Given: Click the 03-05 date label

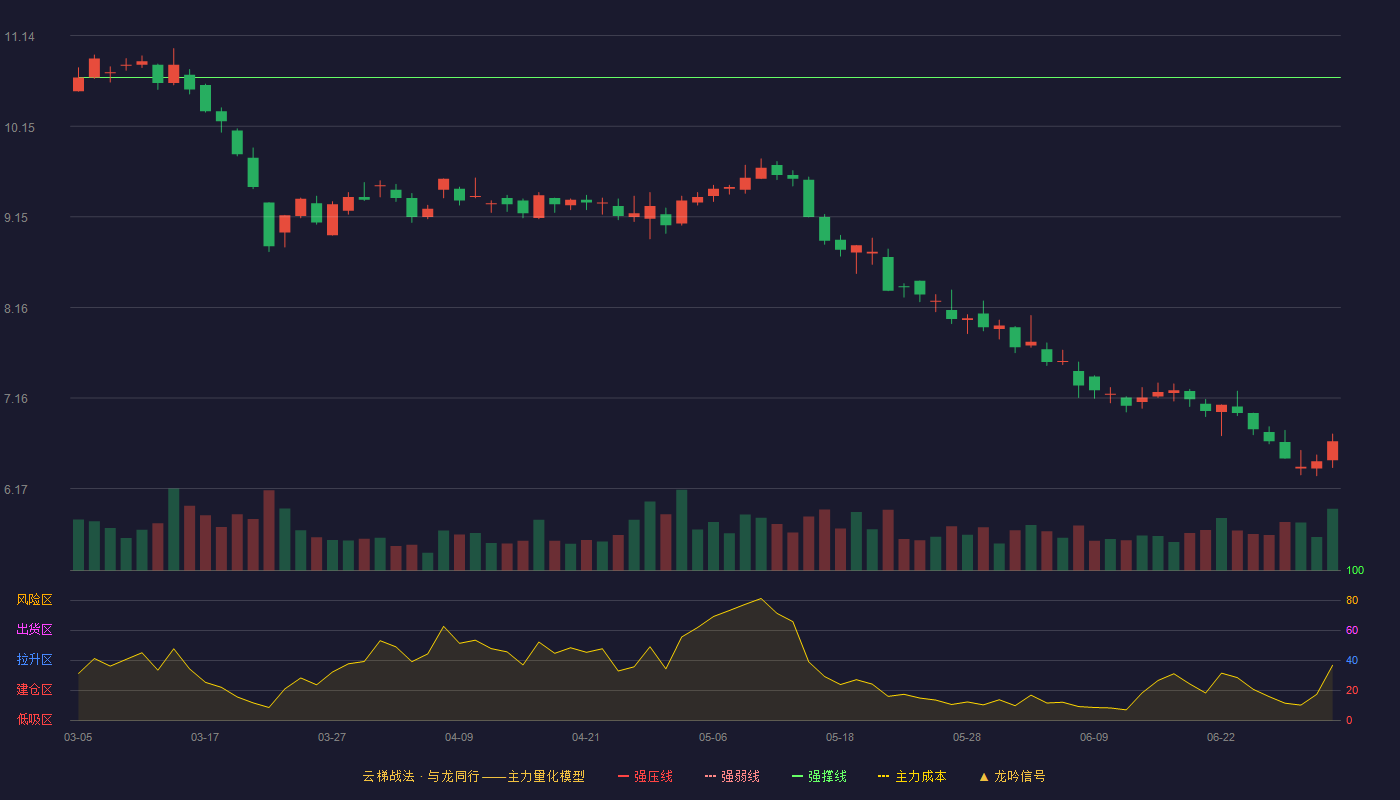Looking at the screenshot, I should click(x=78, y=737).
